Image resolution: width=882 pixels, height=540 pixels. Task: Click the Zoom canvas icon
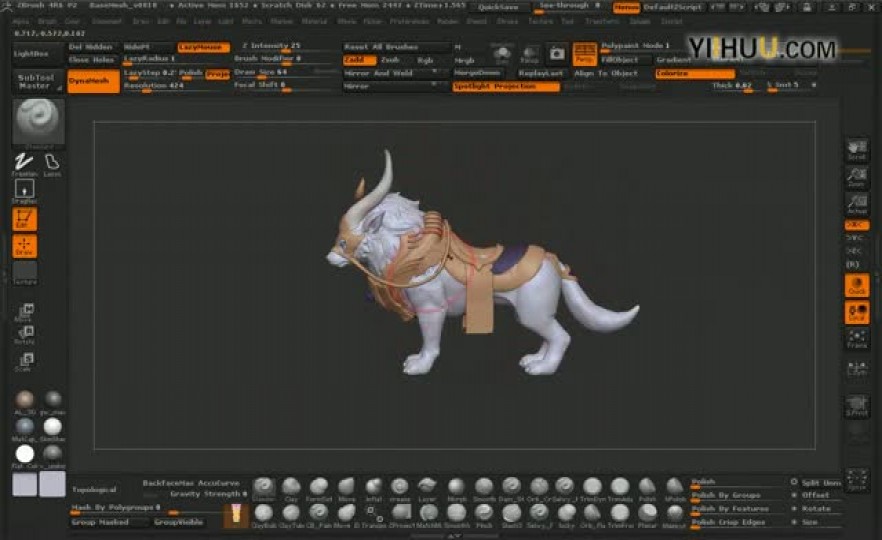[857, 177]
